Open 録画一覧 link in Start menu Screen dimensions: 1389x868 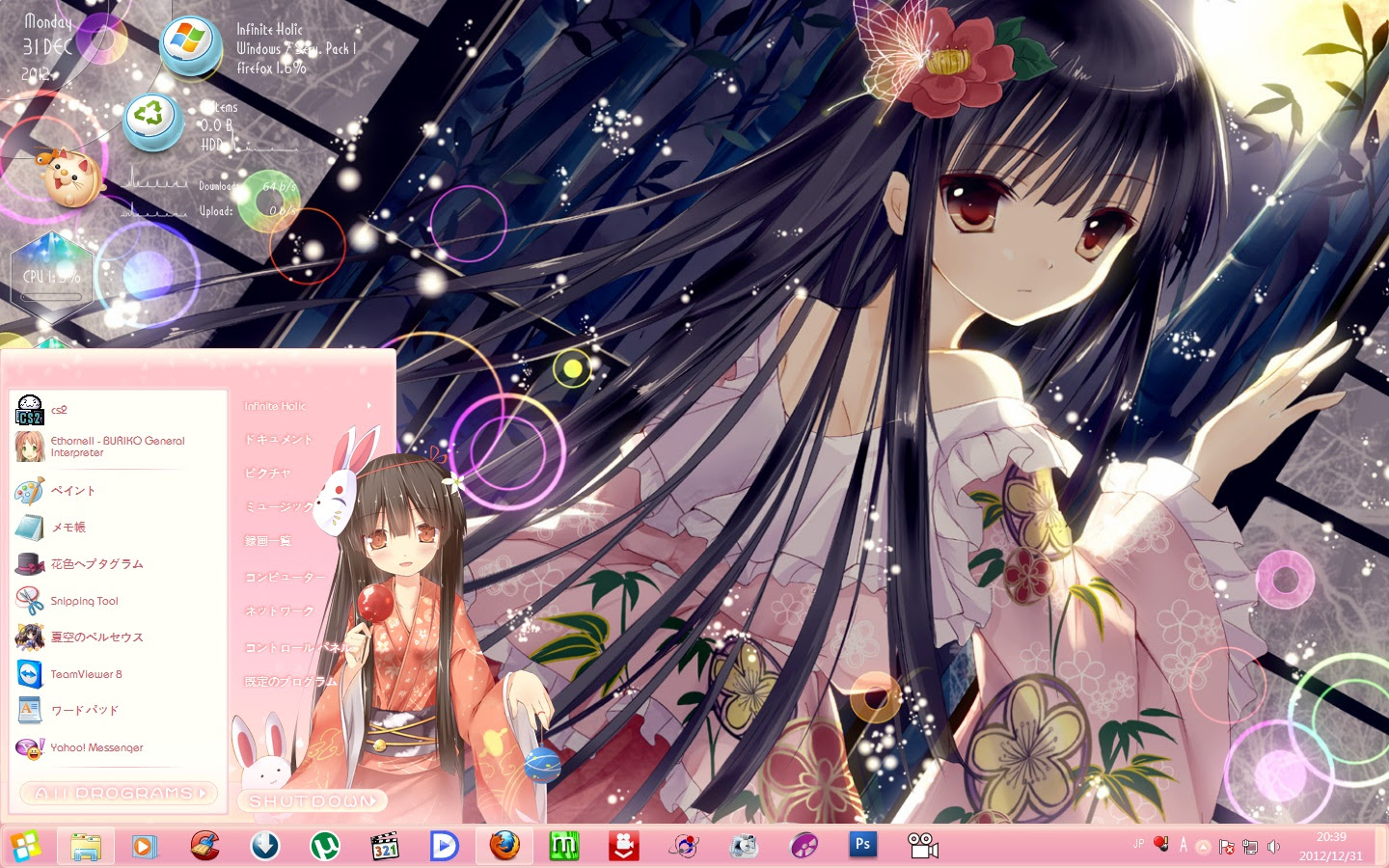click(x=267, y=542)
